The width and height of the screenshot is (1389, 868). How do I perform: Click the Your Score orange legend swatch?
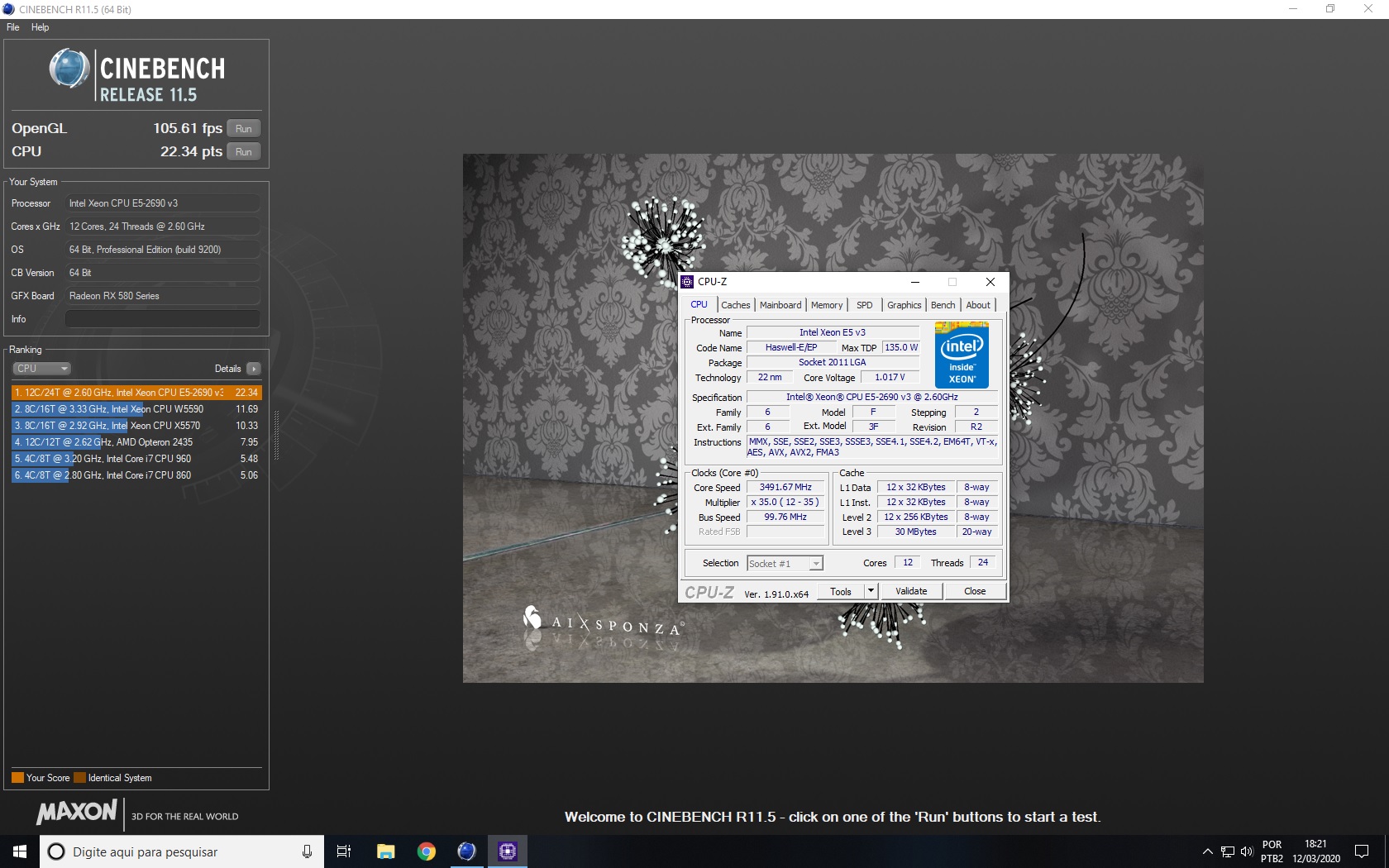[17, 778]
